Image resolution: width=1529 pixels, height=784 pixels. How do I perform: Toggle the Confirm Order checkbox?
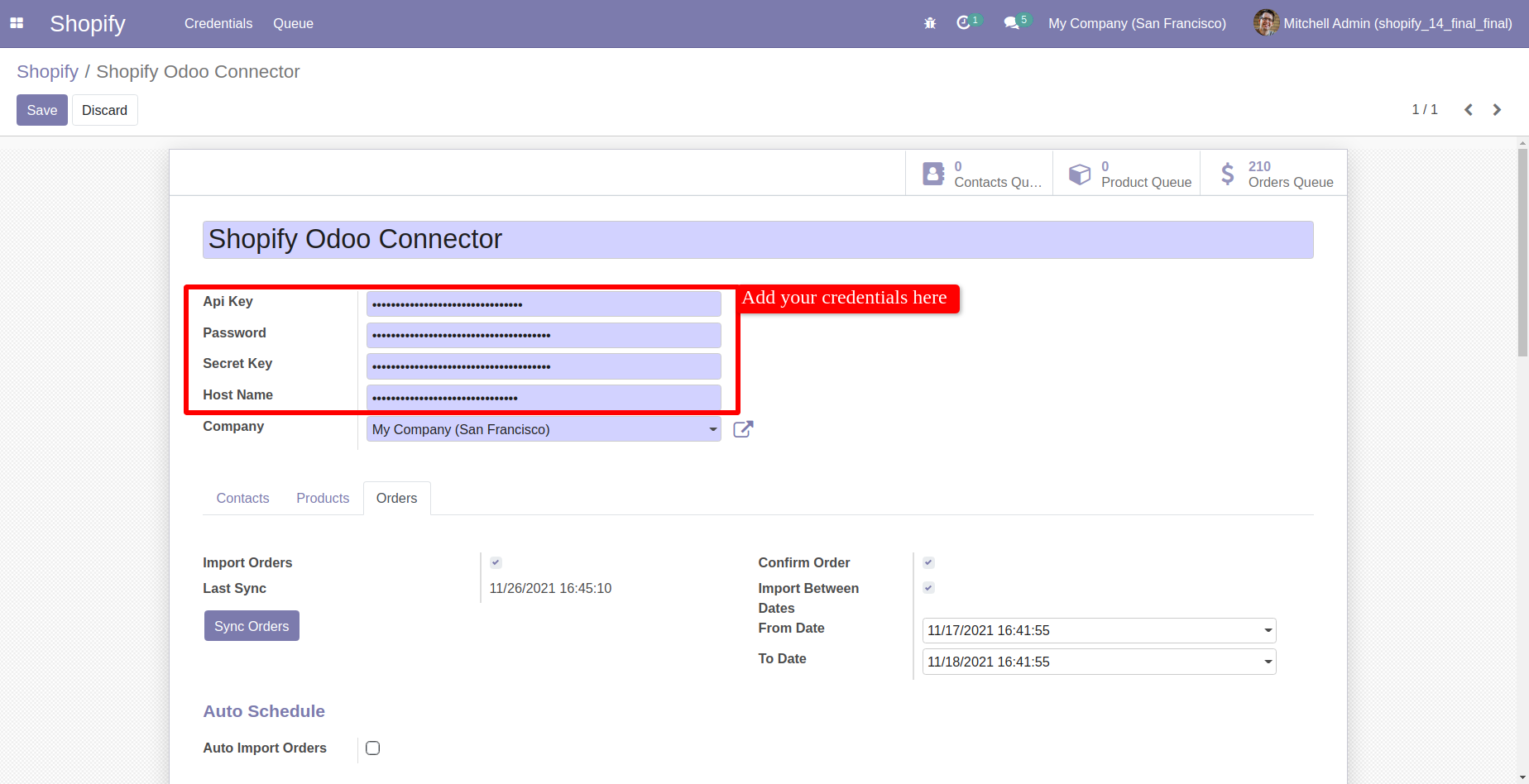[928, 562]
